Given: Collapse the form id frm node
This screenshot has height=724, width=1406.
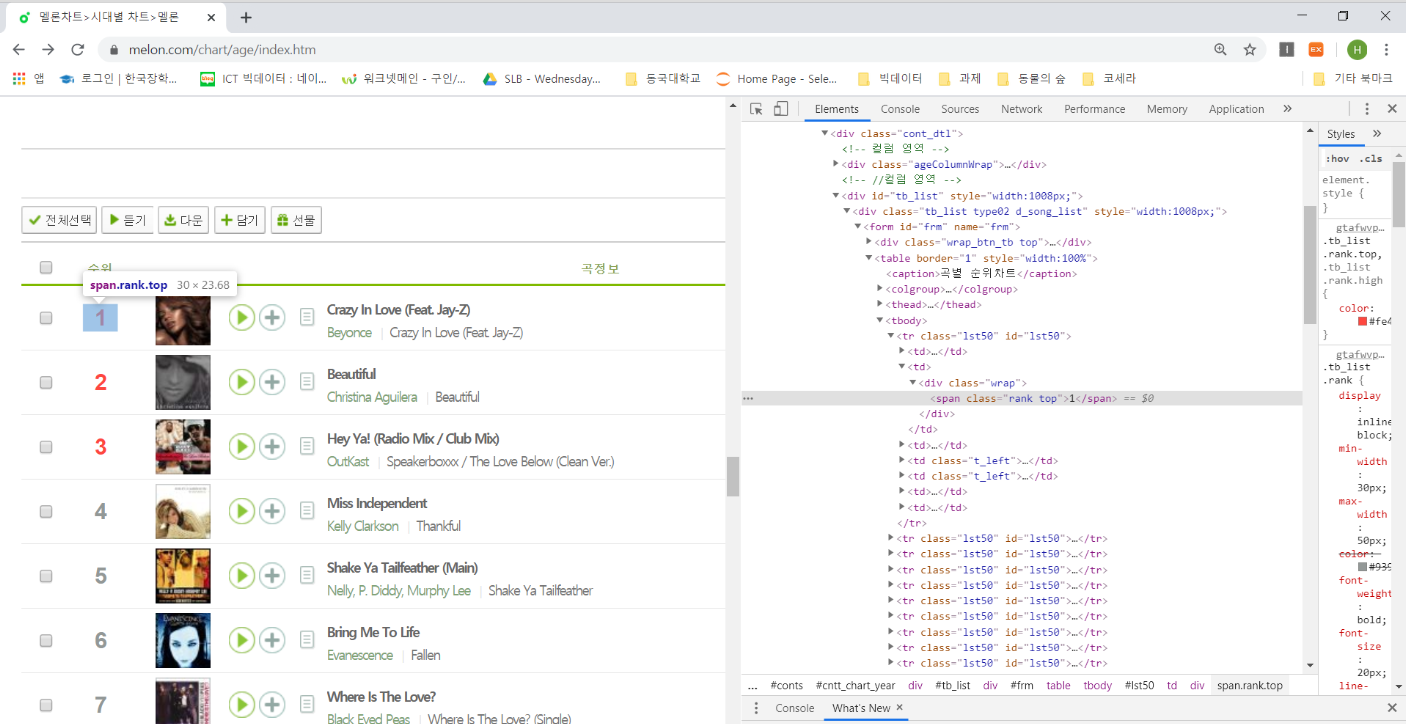Looking at the screenshot, I should pyautogui.click(x=858, y=227).
